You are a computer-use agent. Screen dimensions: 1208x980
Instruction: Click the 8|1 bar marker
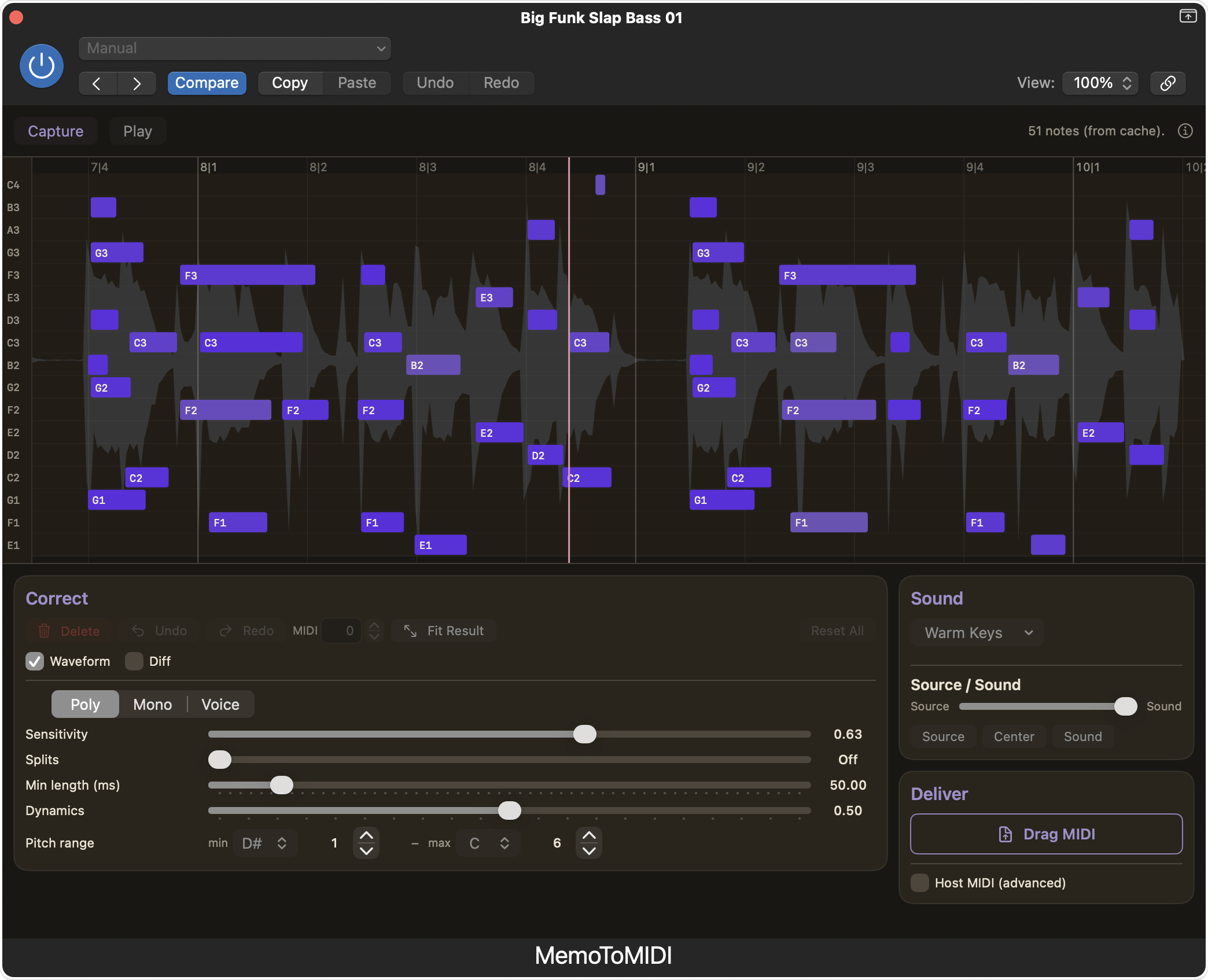tap(208, 167)
